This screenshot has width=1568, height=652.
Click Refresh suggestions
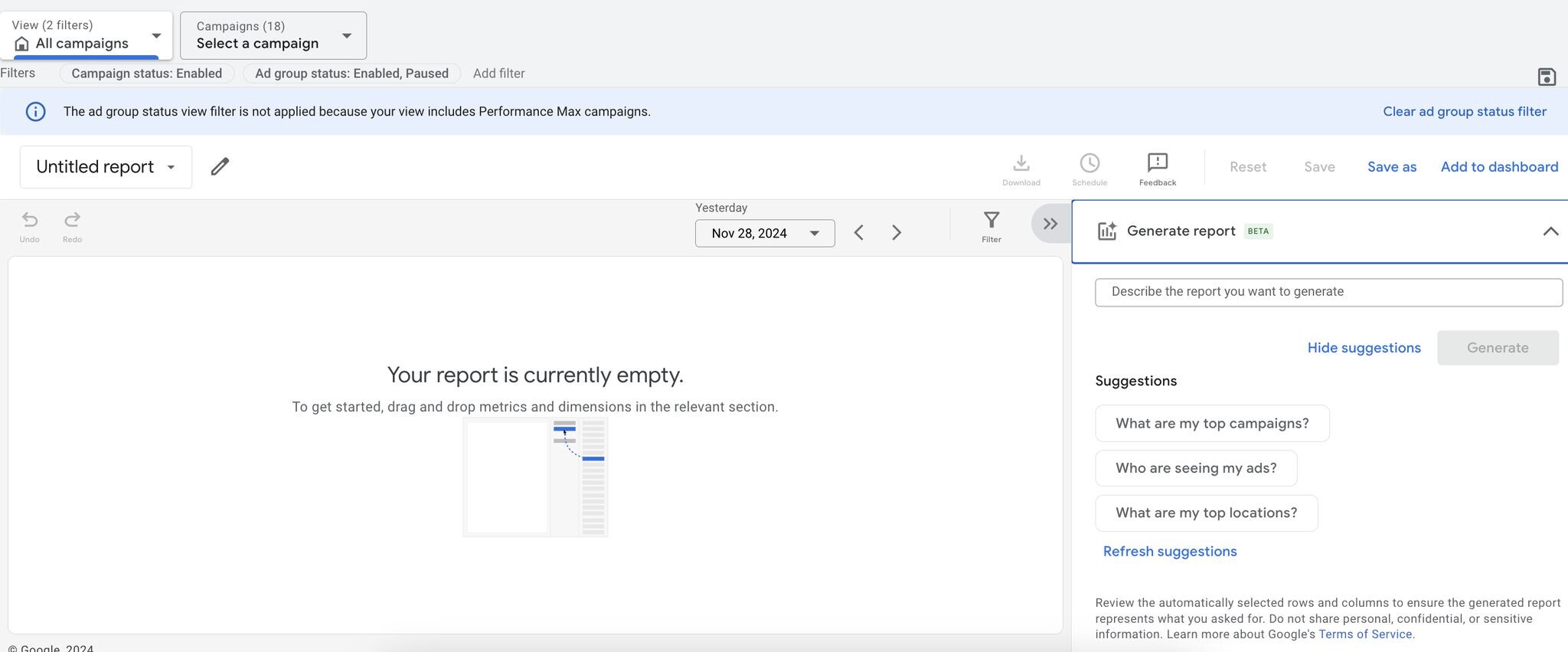pos(1170,552)
